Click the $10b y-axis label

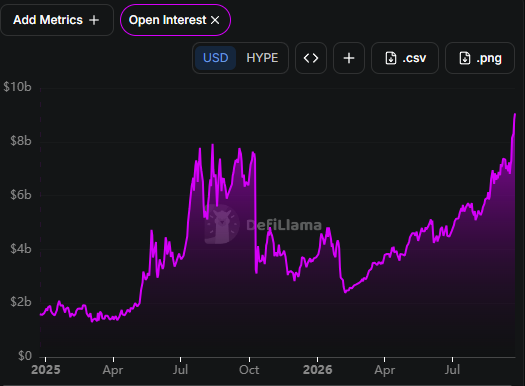[x=17, y=87]
